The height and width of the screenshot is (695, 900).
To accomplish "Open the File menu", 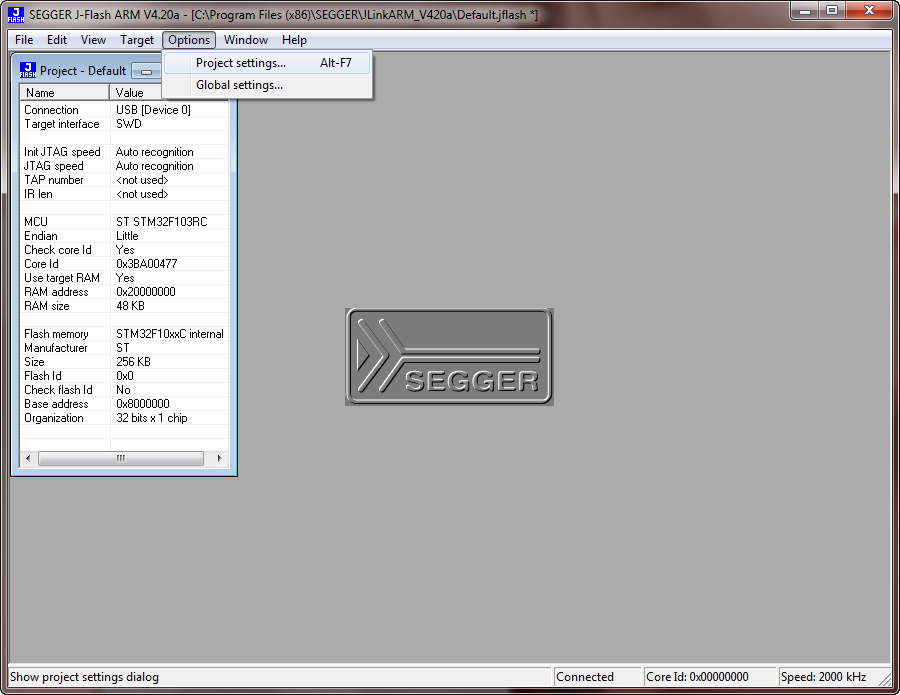I will [24, 40].
